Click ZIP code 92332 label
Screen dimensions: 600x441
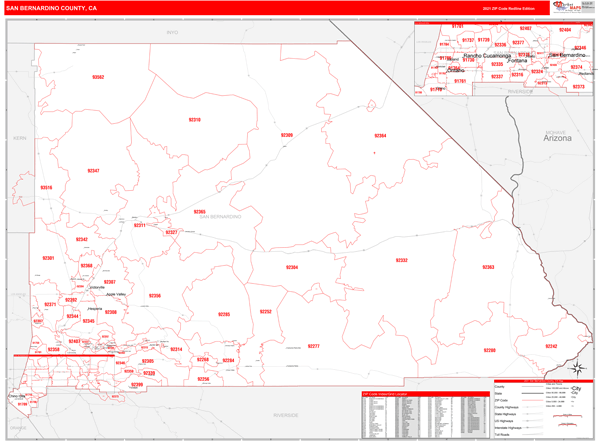pos(401,260)
